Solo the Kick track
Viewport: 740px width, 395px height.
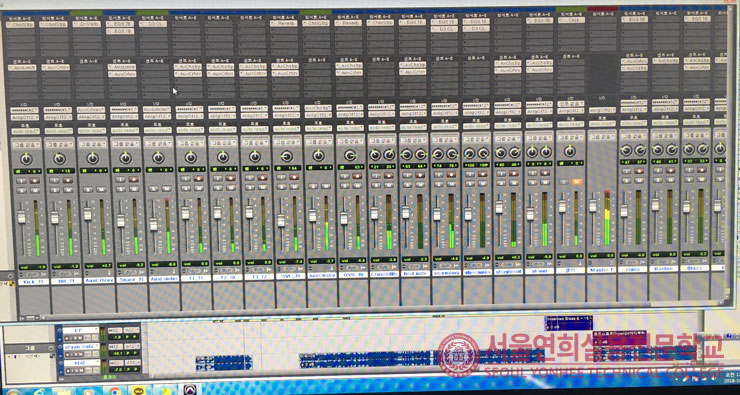[x=21, y=190]
